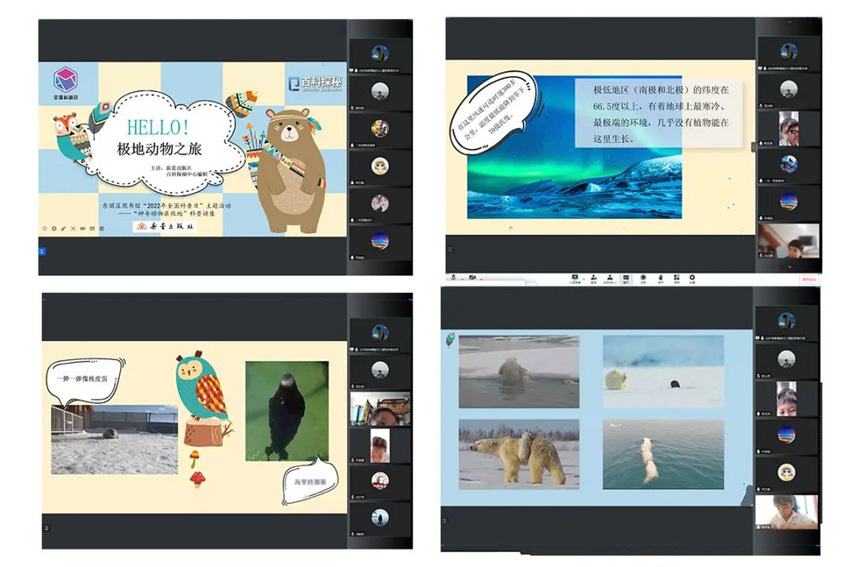This screenshot has width=850, height=567.
Task: Select boy with glasses video tile beside aurora slide
Action: pyautogui.click(x=788, y=128)
